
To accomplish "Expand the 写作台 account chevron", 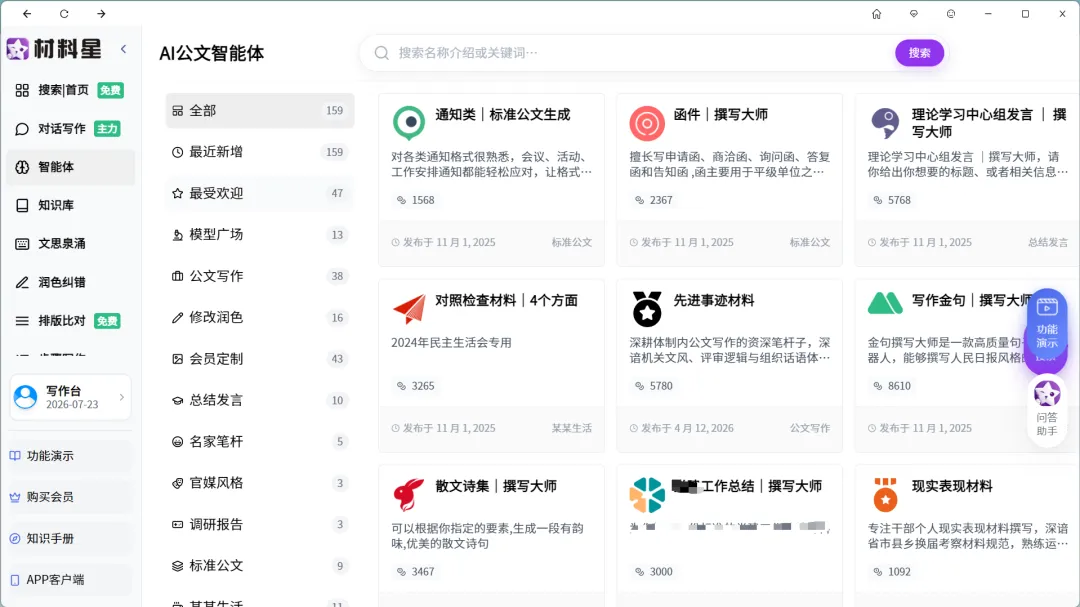I will tap(122, 398).
